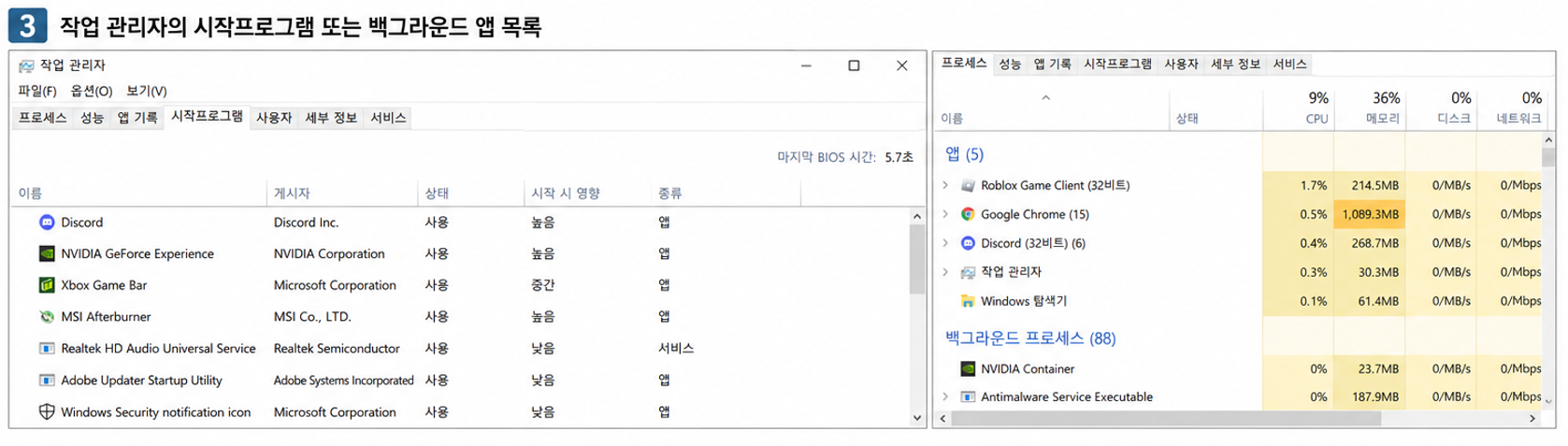This screenshot has width=1568, height=446.
Task: Select the 시작프로그램 tab in the left window
Action: click(x=207, y=117)
